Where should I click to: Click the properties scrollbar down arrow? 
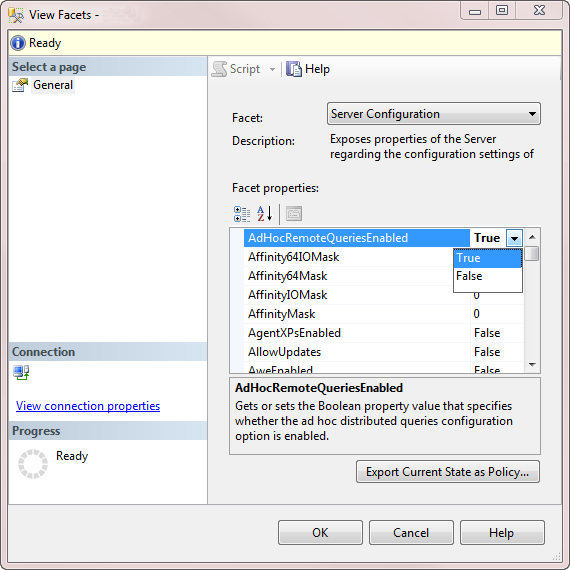(x=533, y=364)
